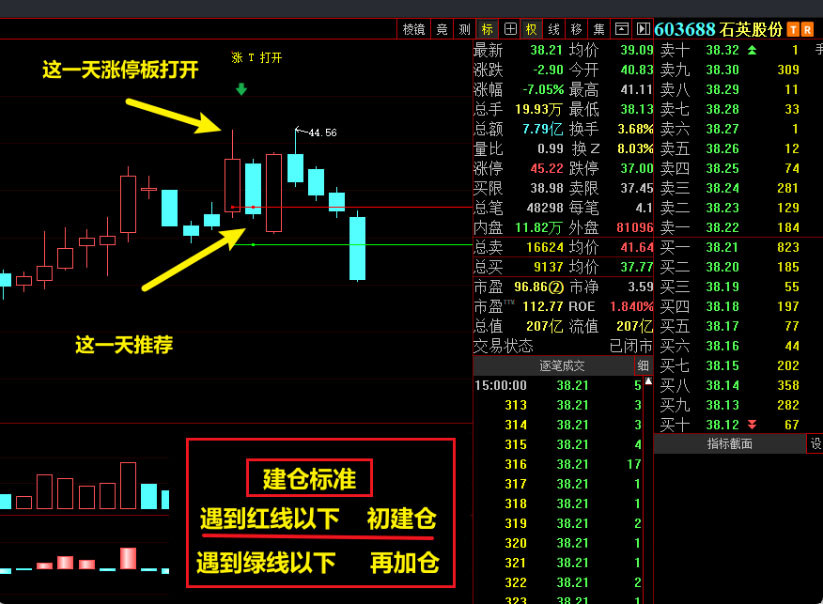Viewport: 823px width, 604px height.
Task: Click the 测 toolbar icon
Action: 465,29
